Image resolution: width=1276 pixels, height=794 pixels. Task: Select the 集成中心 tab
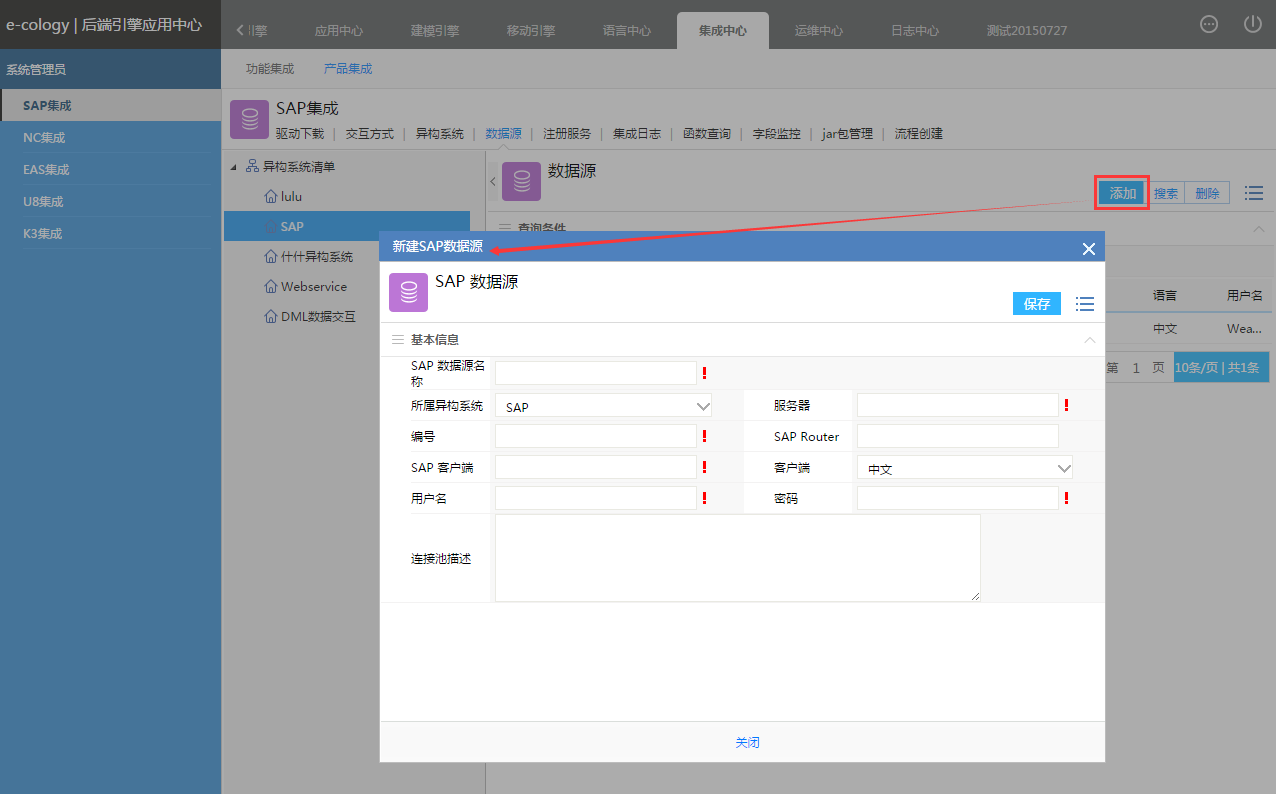723,31
